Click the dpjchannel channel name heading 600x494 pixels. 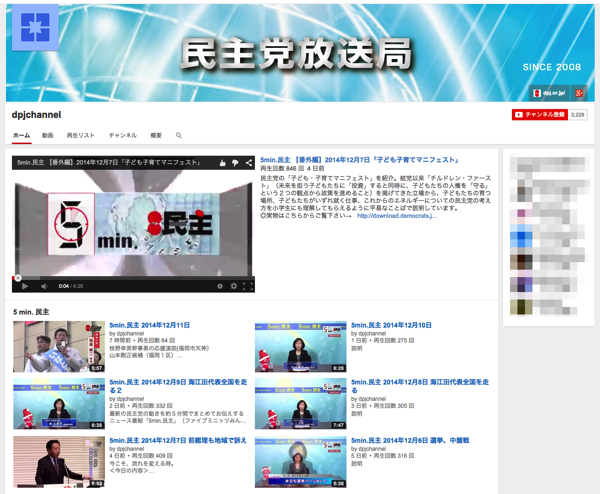tap(36, 115)
